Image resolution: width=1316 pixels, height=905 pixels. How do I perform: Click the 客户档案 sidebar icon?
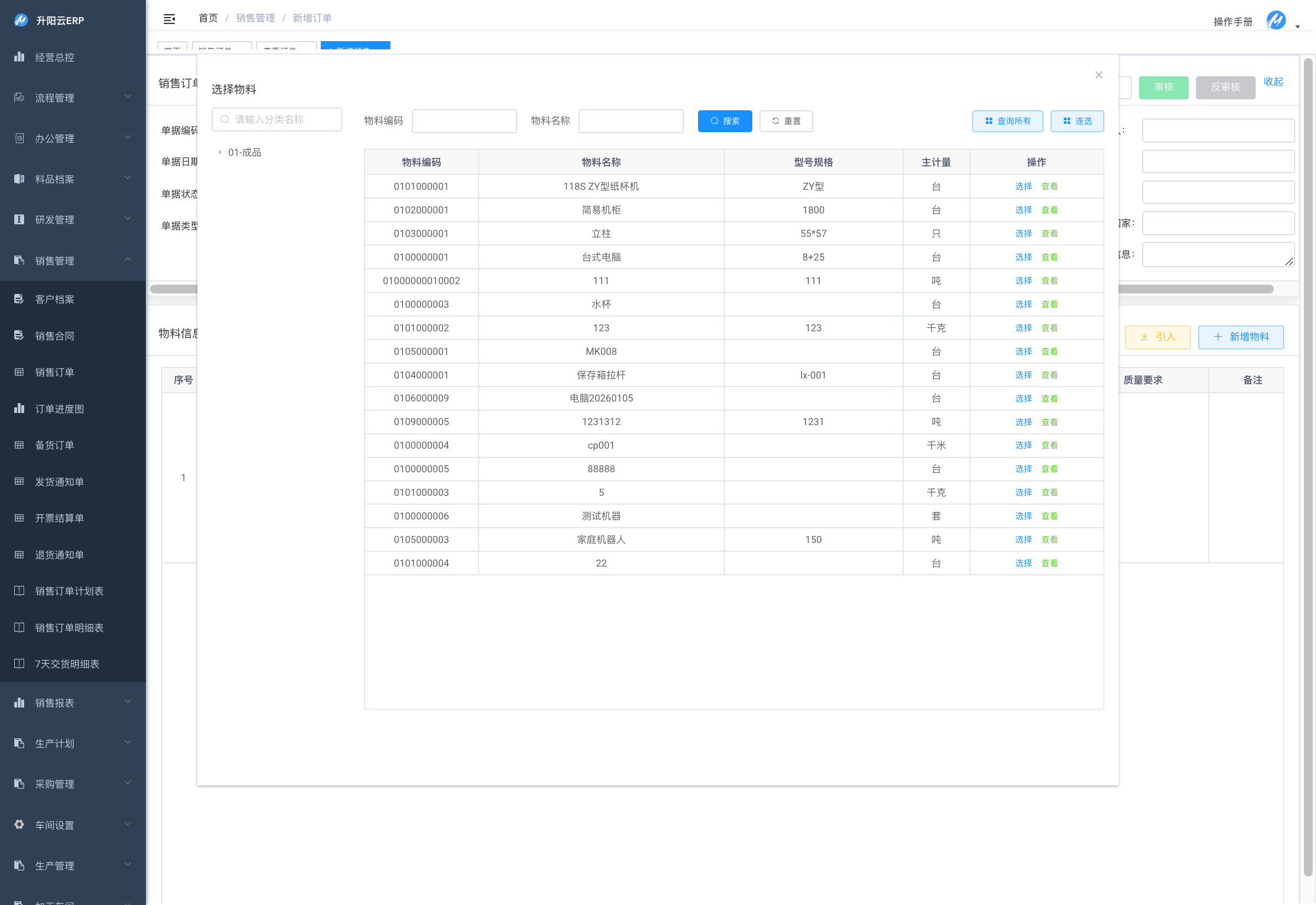[x=19, y=299]
